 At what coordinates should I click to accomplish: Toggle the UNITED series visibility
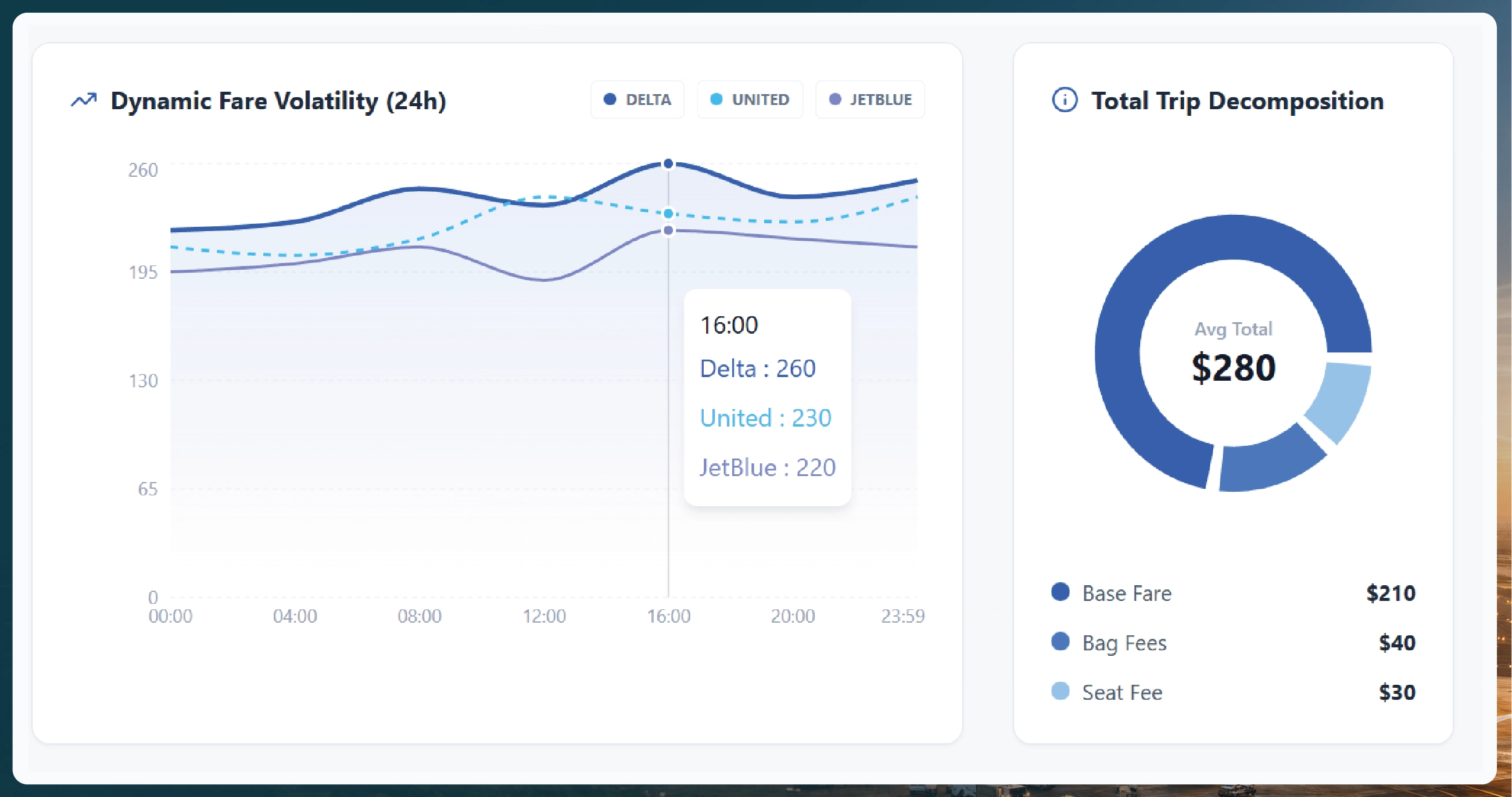pyautogui.click(x=750, y=100)
